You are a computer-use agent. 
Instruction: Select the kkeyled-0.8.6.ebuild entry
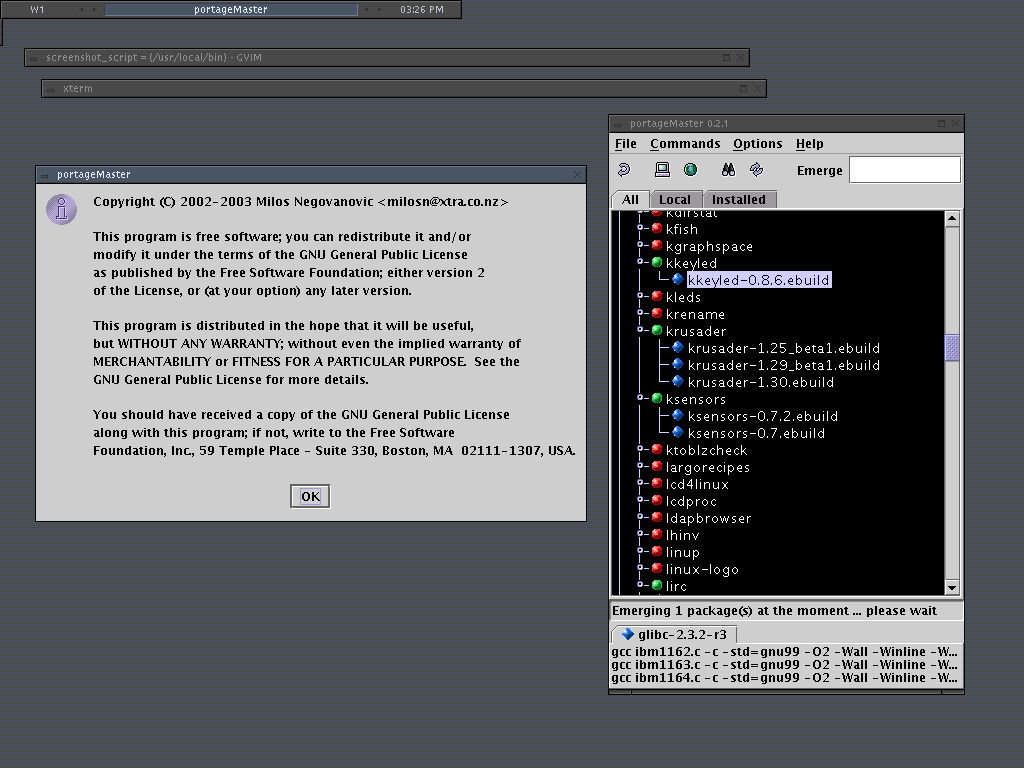pos(759,280)
